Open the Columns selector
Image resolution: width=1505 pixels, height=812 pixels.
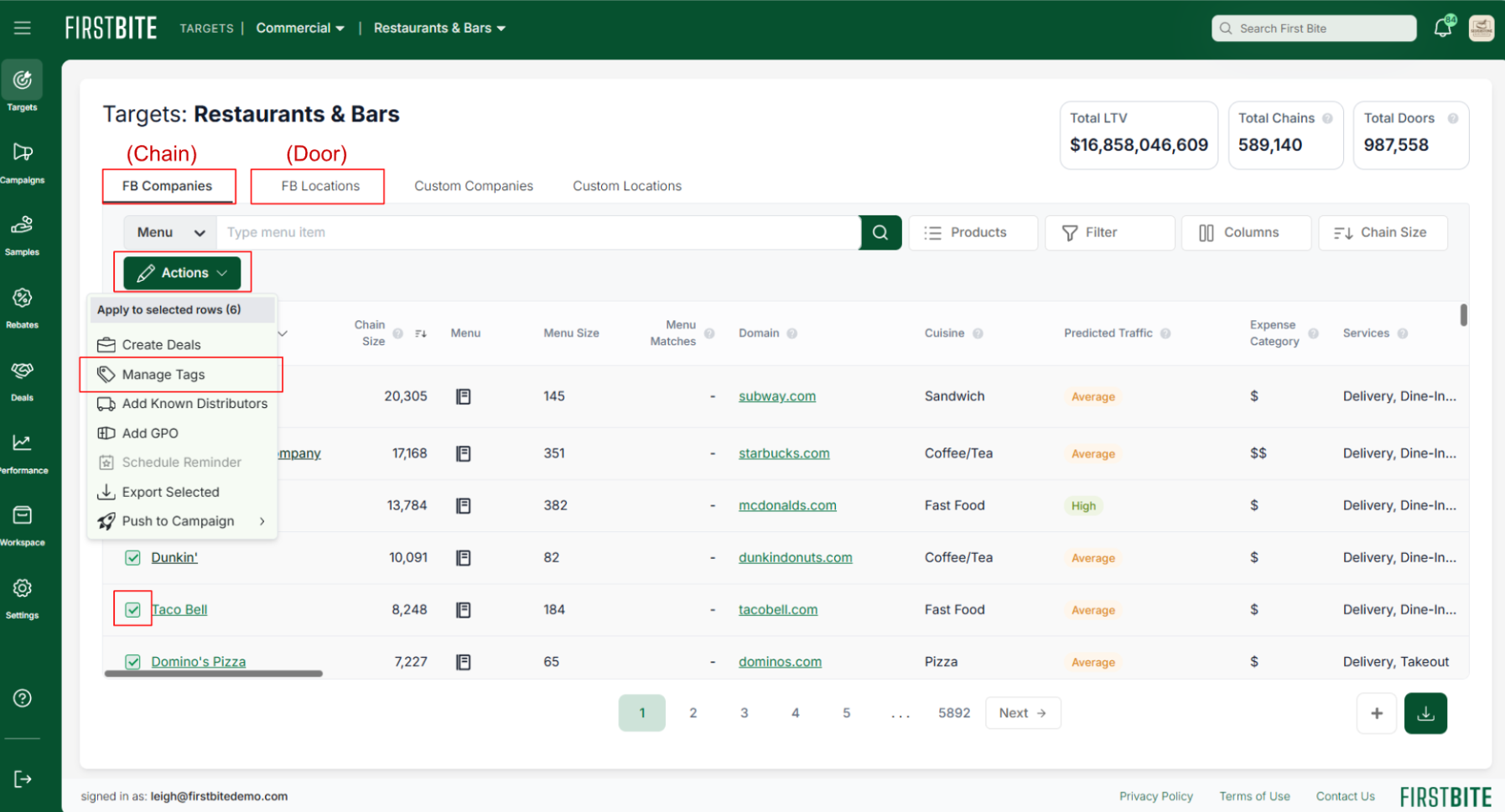click(x=1246, y=232)
